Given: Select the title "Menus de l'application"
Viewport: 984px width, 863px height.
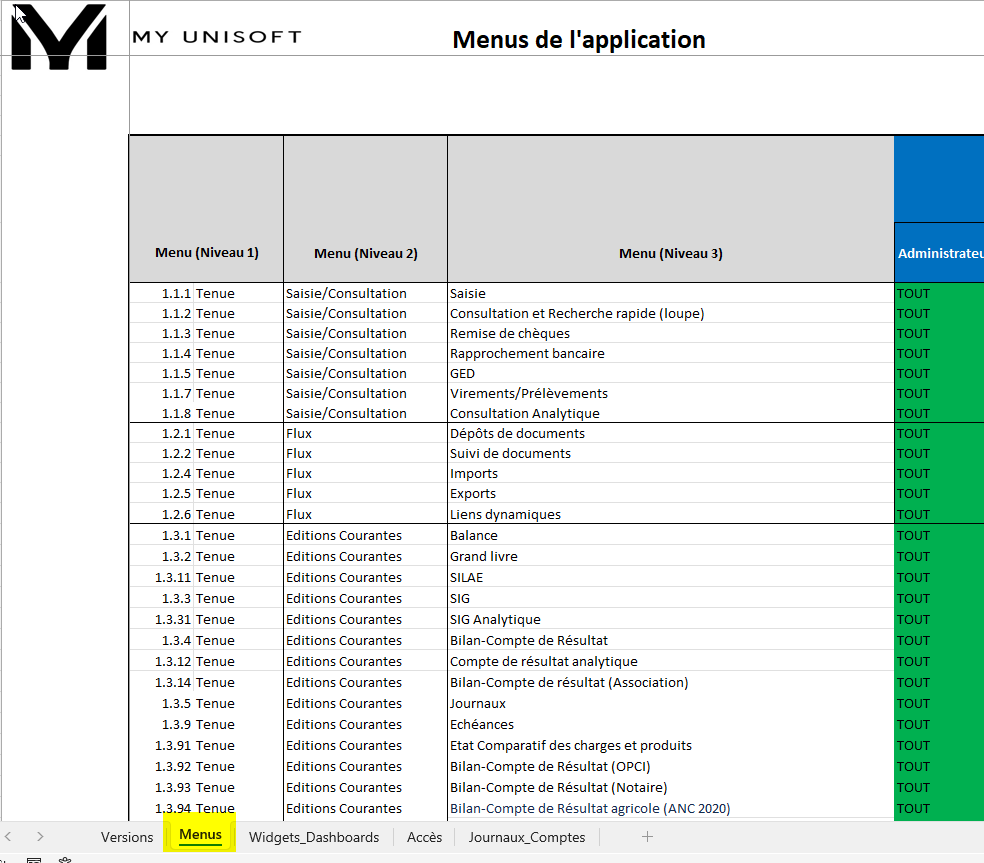Looking at the screenshot, I should click(579, 40).
